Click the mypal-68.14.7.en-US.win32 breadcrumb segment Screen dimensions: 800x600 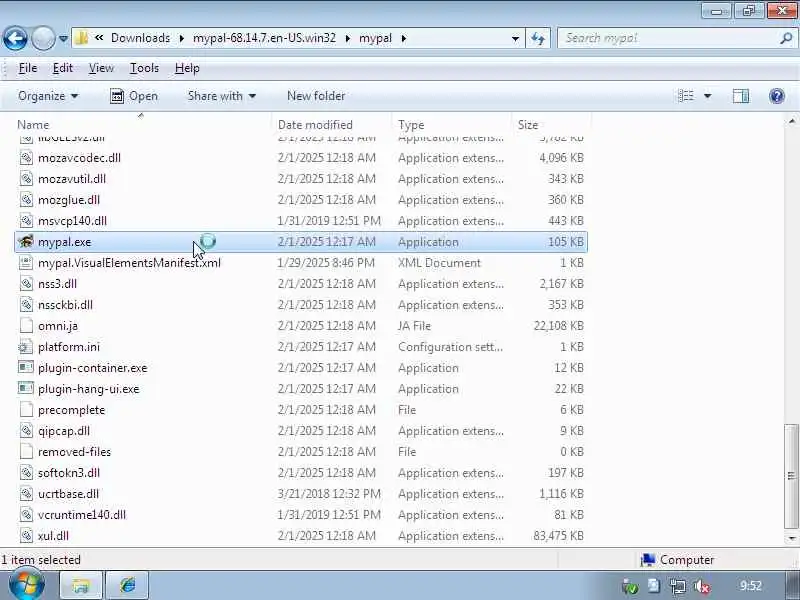[x=264, y=38]
